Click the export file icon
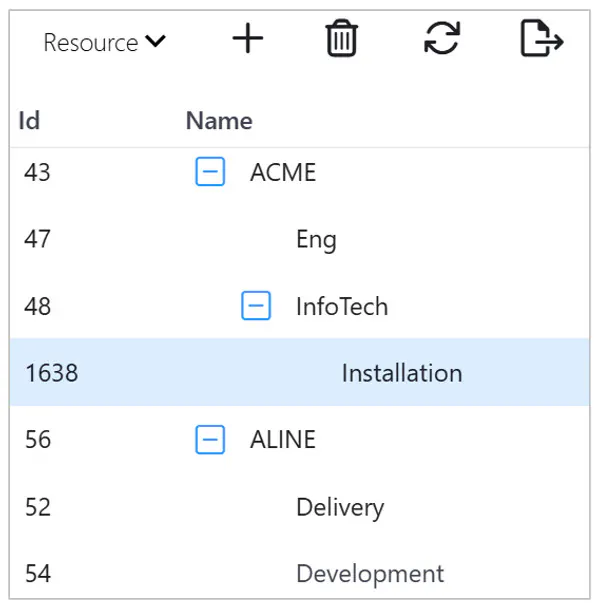This screenshot has width=596, height=603. pos(542,38)
